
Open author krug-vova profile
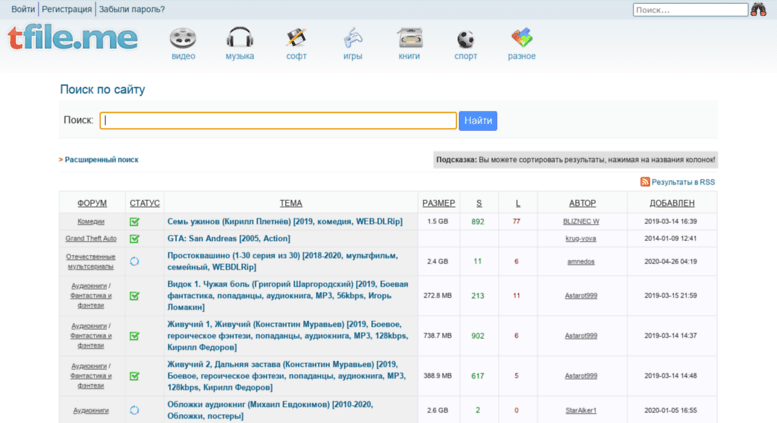tap(581, 238)
